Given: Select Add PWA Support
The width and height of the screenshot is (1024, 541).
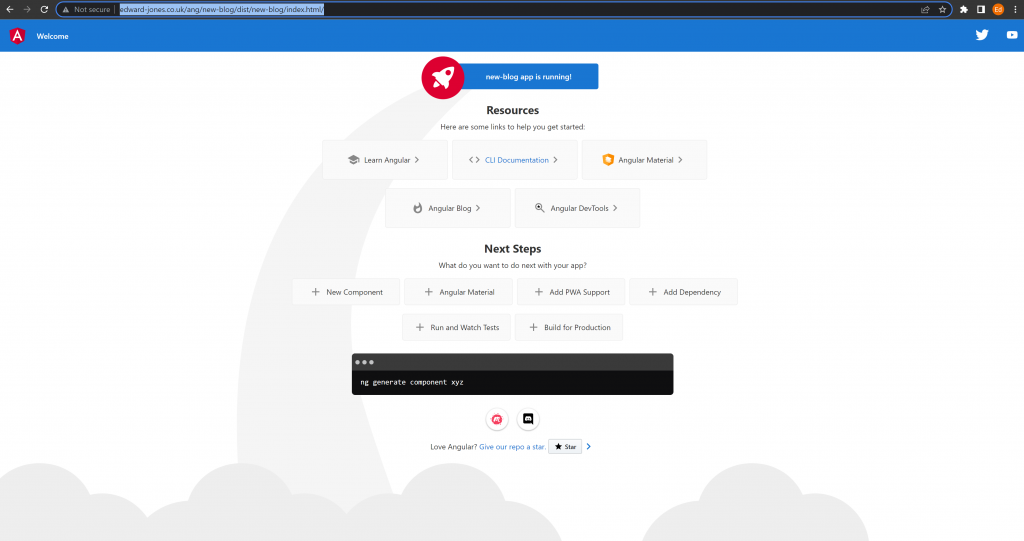Looking at the screenshot, I should click(x=571, y=292).
